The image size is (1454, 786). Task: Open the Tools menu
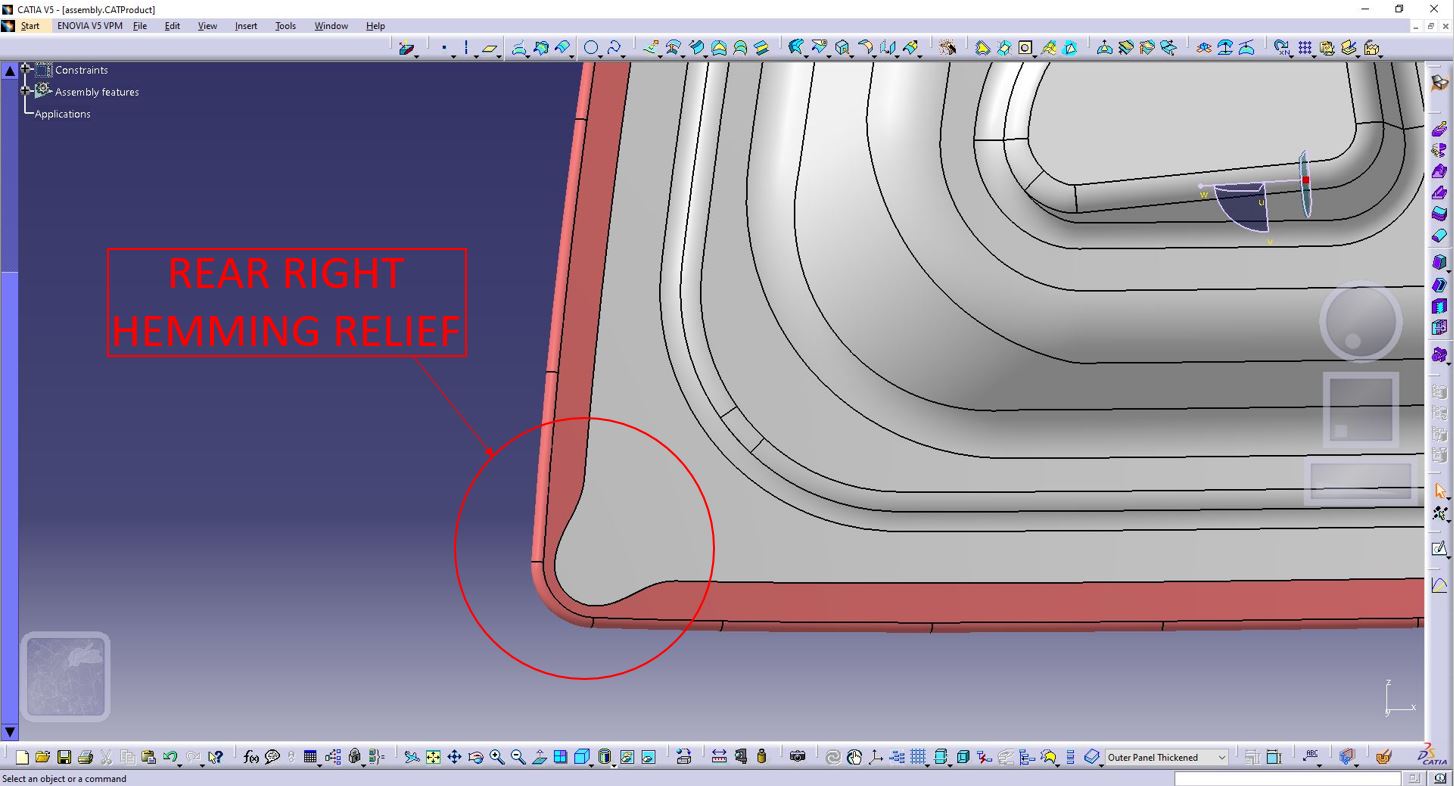[x=286, y=26]
